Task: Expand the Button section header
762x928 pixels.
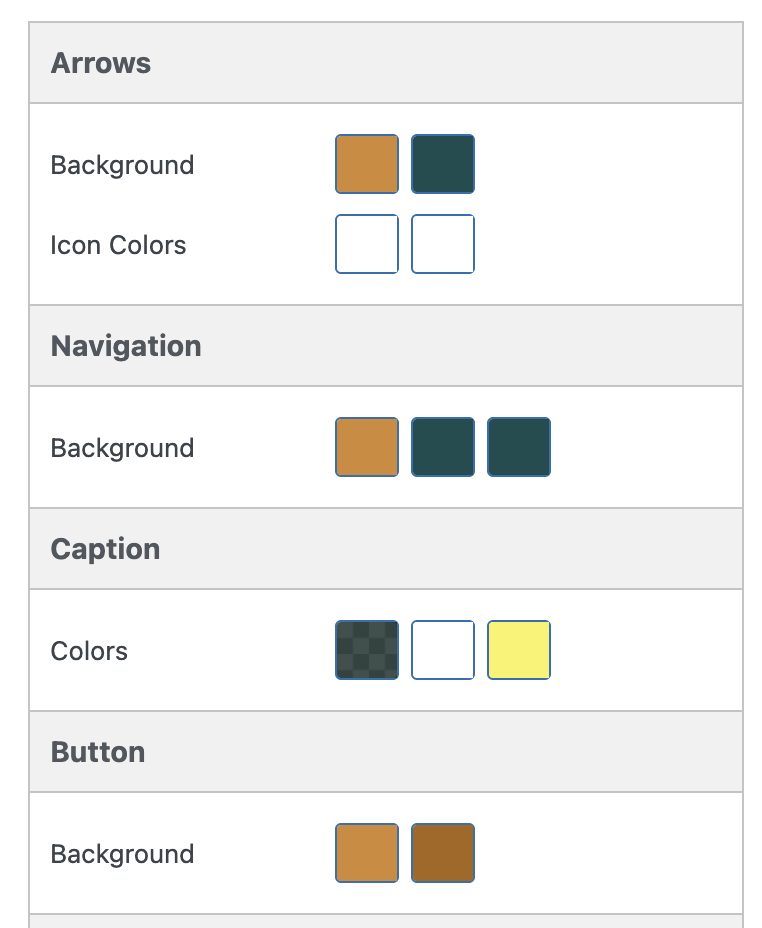Action: click(x=97, y=751)
